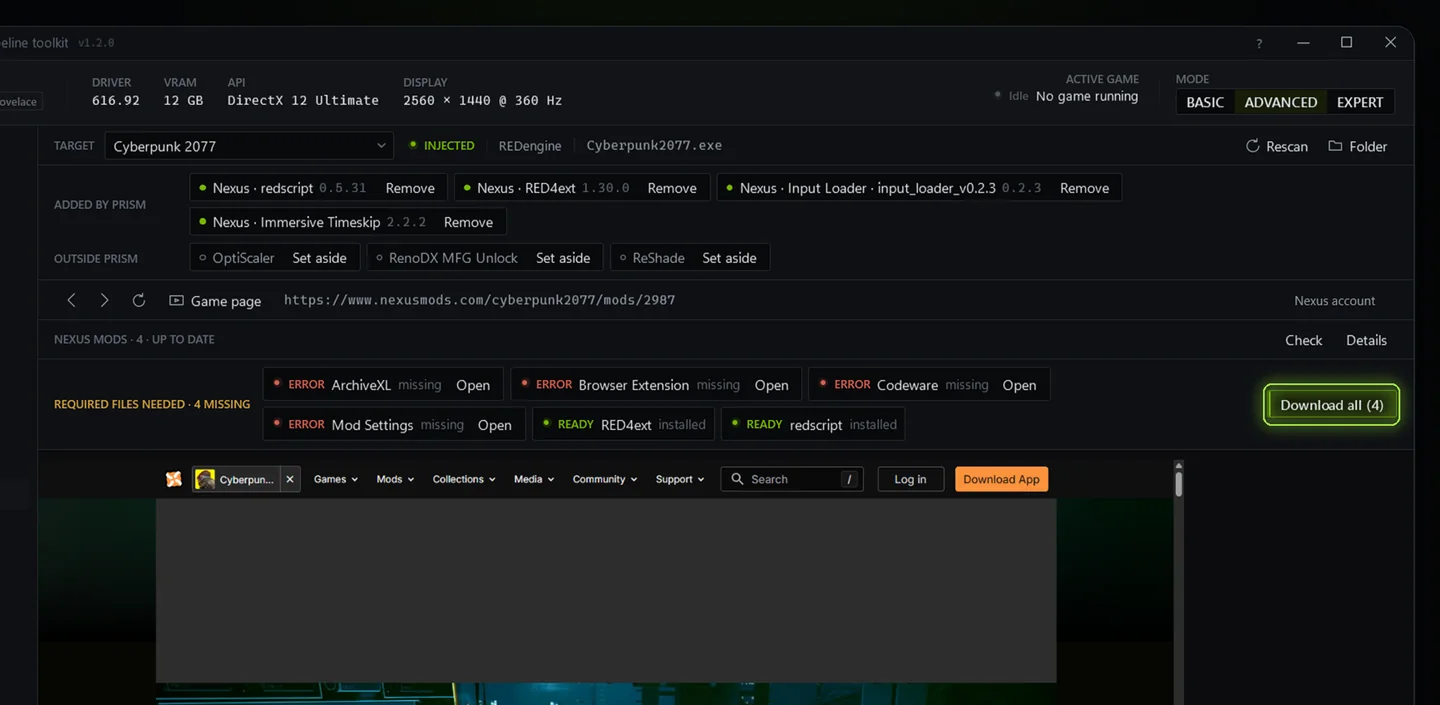Click the 2560 × 1440 @ 360 Hz display value
Viewport: 1440px width, 705px height.
pos(482,100)
